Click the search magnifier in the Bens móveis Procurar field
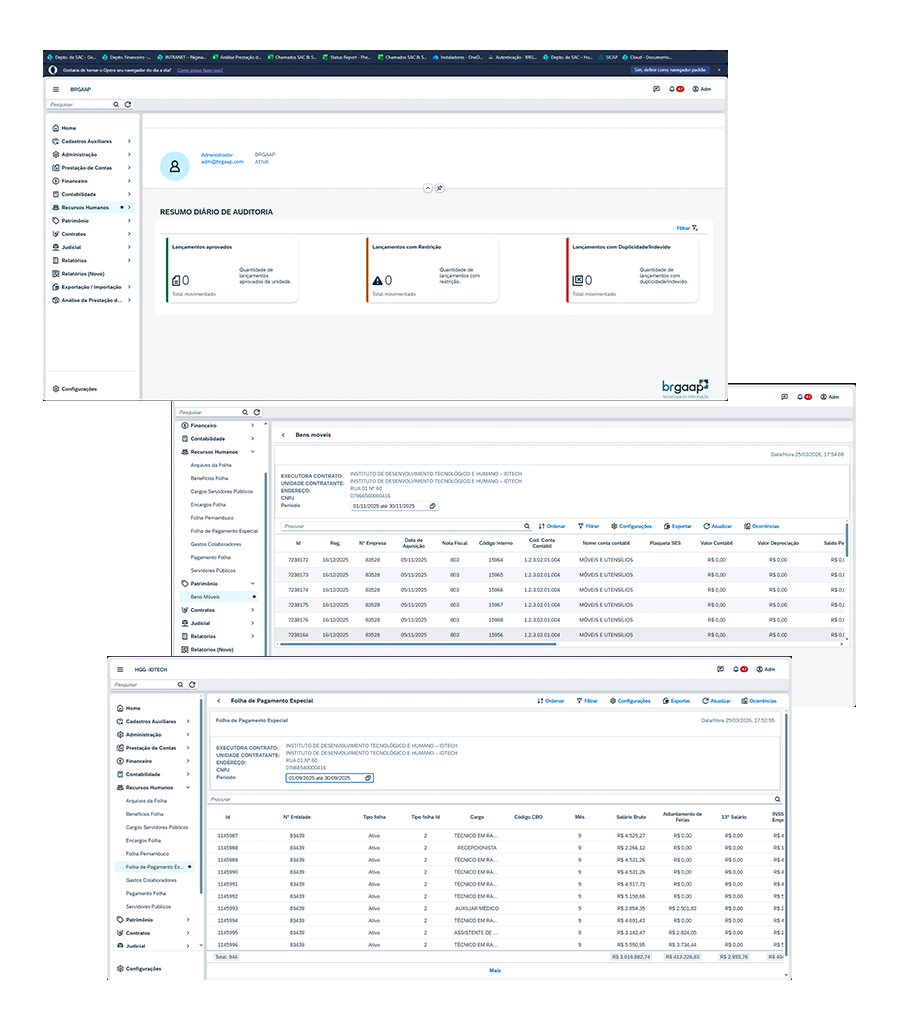Screen dimensions: 899x1029 (528, 526)
